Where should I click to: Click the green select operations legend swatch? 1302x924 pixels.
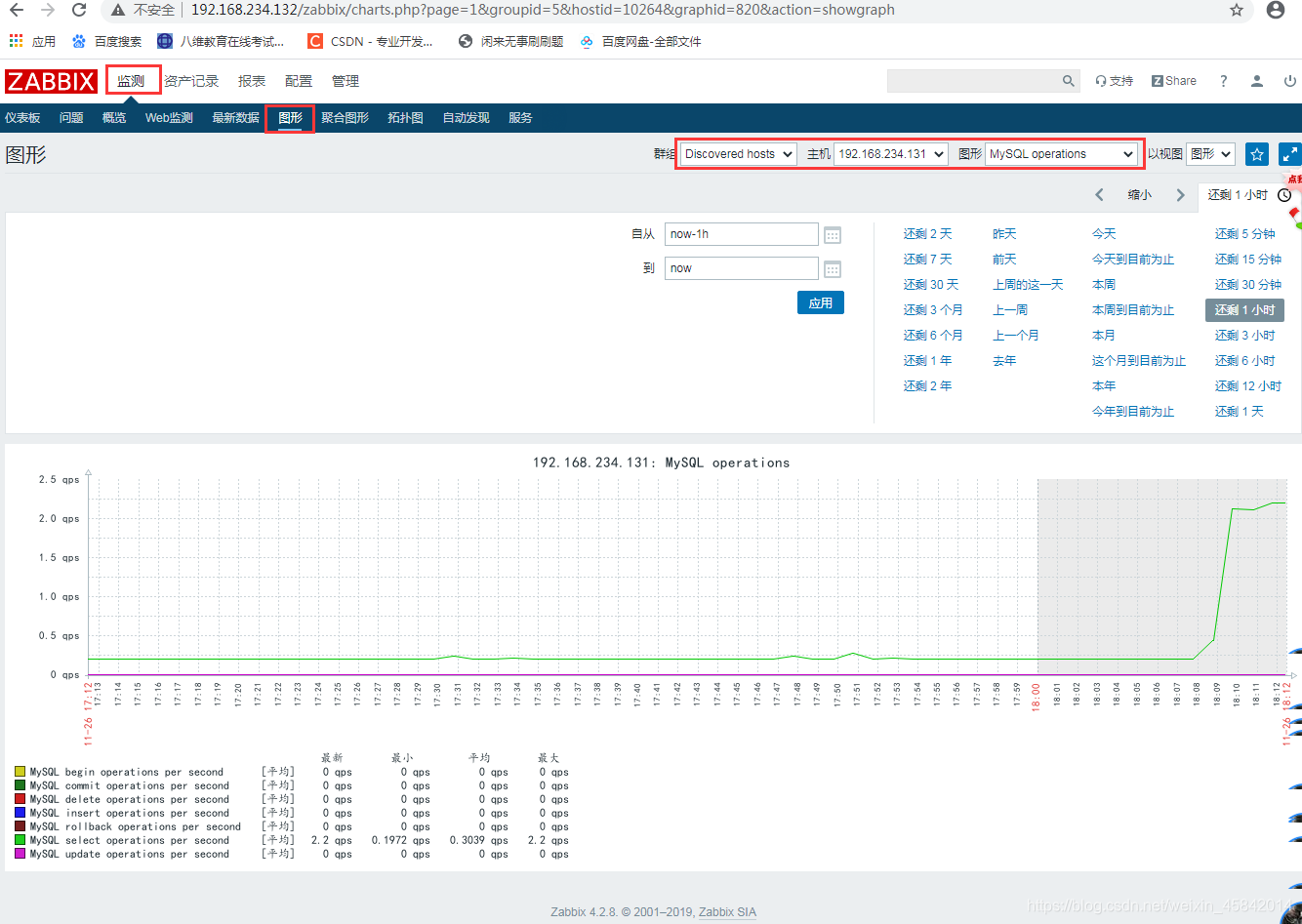tap(20, 840)
